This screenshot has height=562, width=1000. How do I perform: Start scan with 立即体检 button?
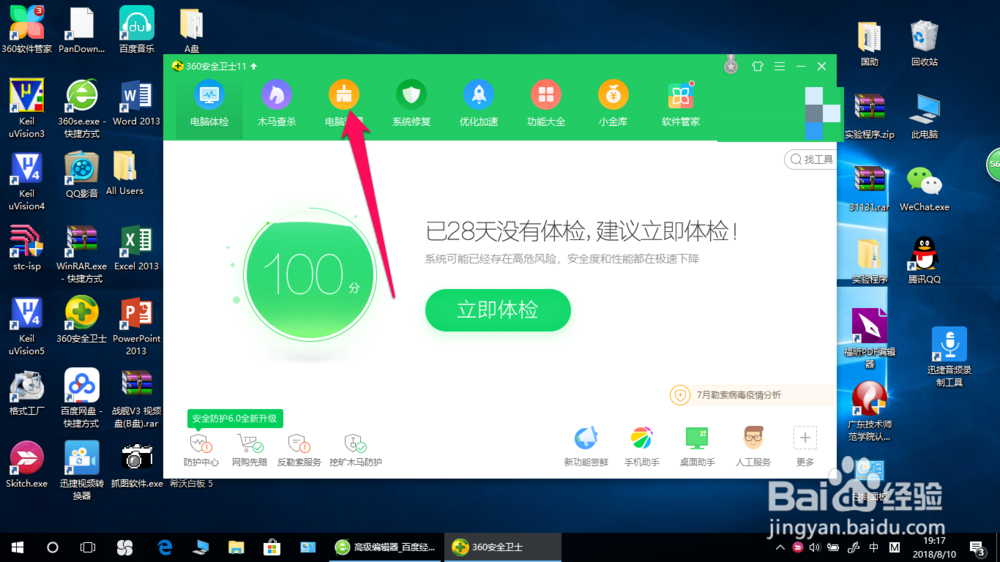497,310
